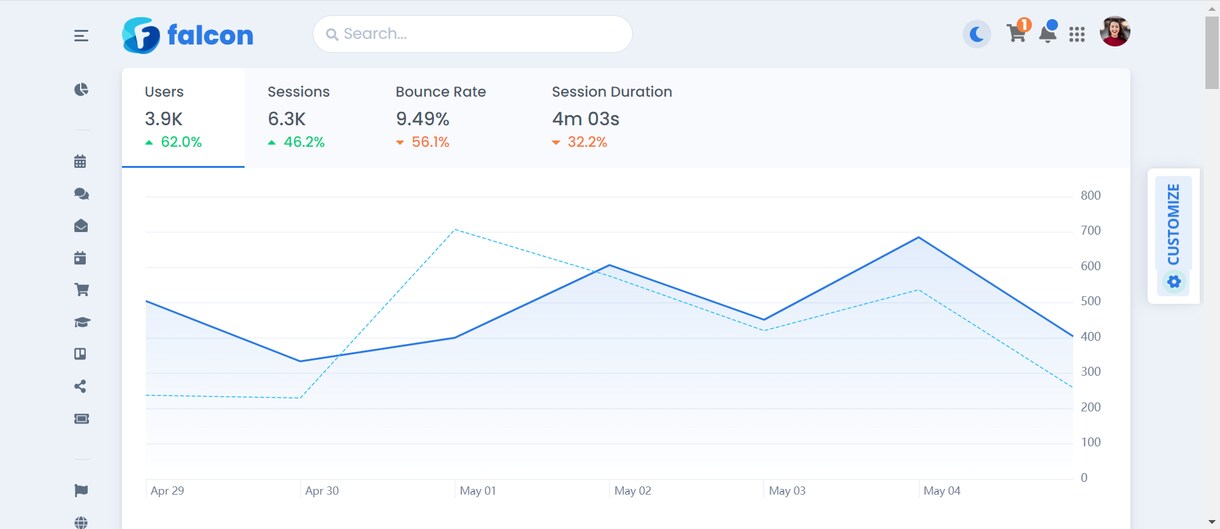Open the social share sidebar icon

pos(80,386)
